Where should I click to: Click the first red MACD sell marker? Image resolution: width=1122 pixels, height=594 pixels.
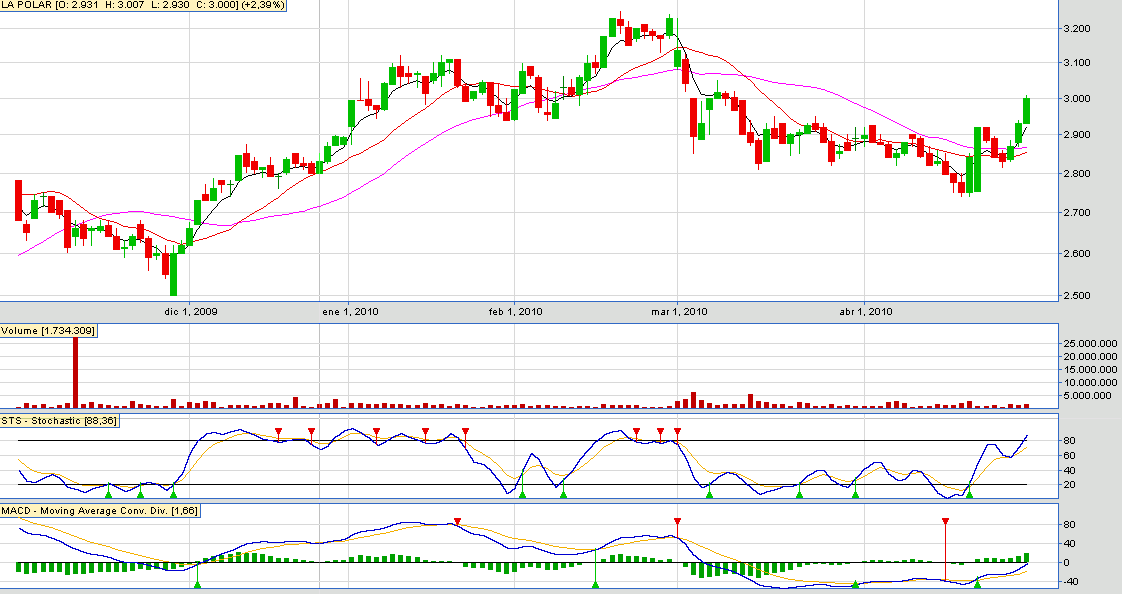point(457,522)
